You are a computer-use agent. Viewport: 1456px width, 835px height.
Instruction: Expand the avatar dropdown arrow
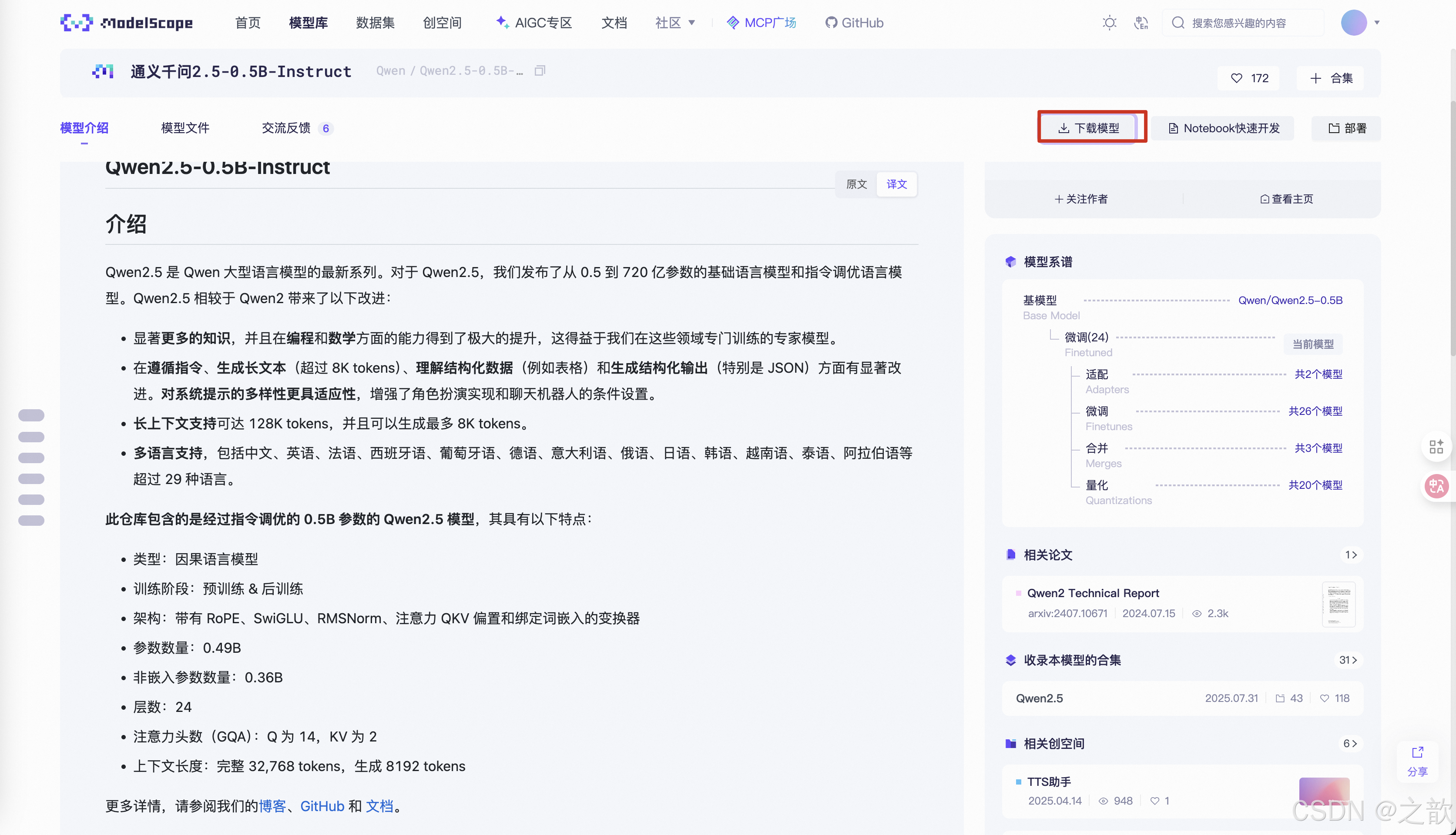1377,23
